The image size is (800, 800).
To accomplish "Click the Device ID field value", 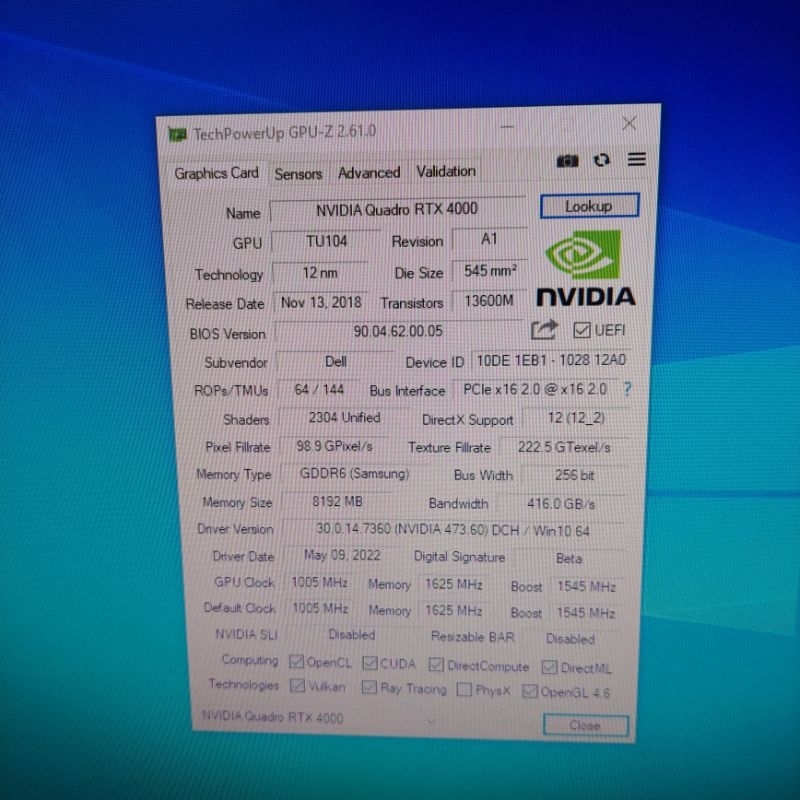I will (x=551, y=360).
